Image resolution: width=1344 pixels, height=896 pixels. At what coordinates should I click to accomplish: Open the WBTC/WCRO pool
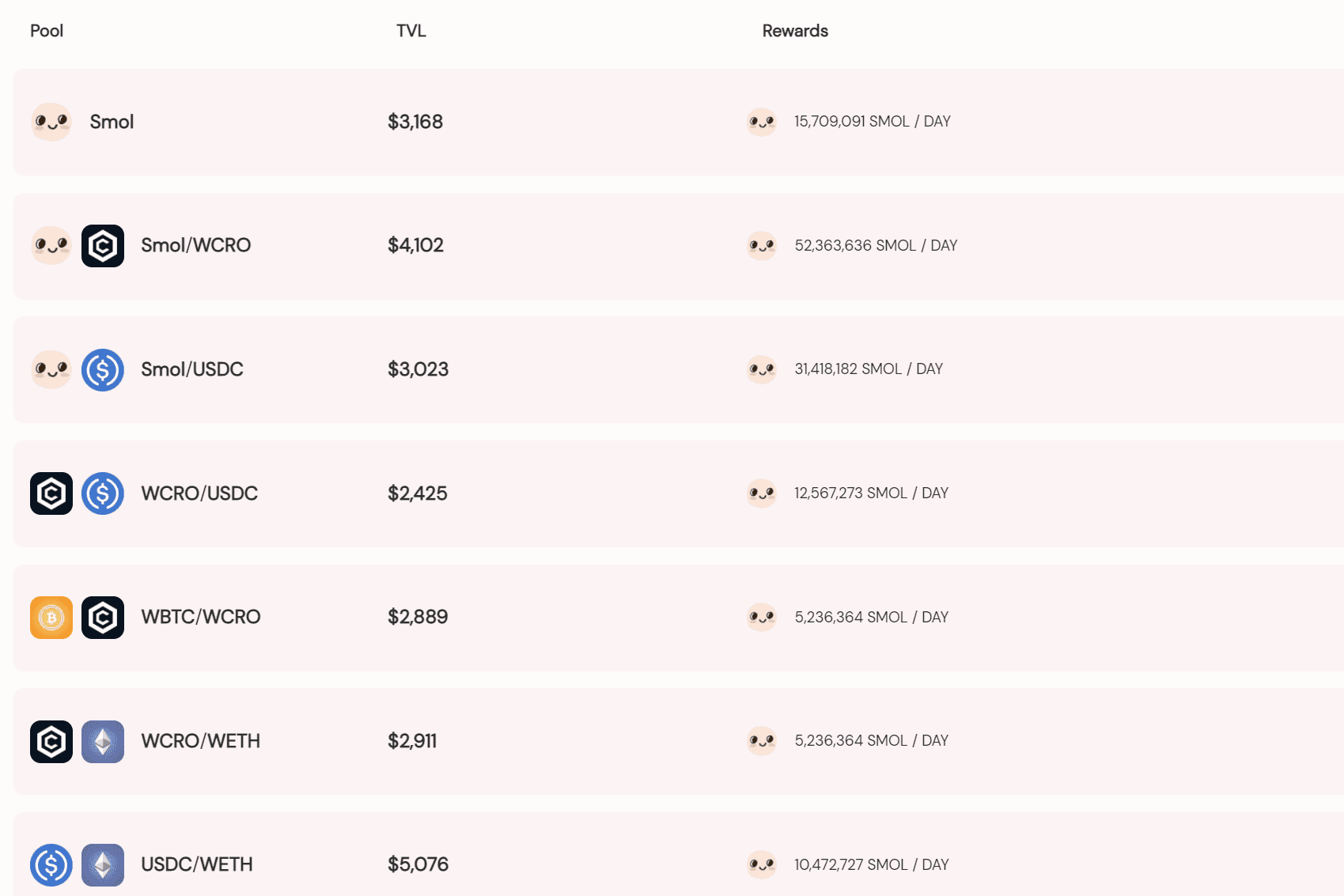tap(200, 617)
